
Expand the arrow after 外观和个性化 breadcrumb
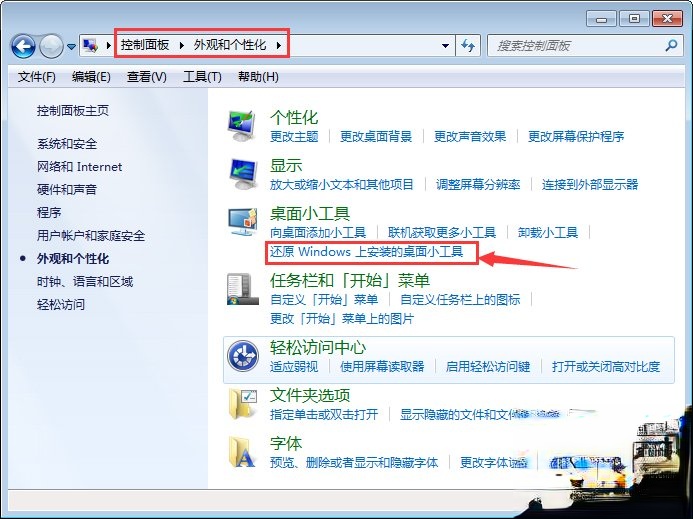[278, 45]
